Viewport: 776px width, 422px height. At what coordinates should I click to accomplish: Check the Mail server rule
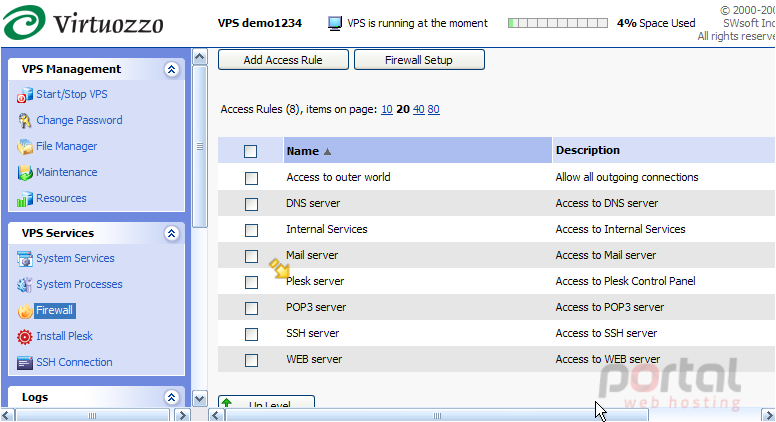click(x=251, y=256)
